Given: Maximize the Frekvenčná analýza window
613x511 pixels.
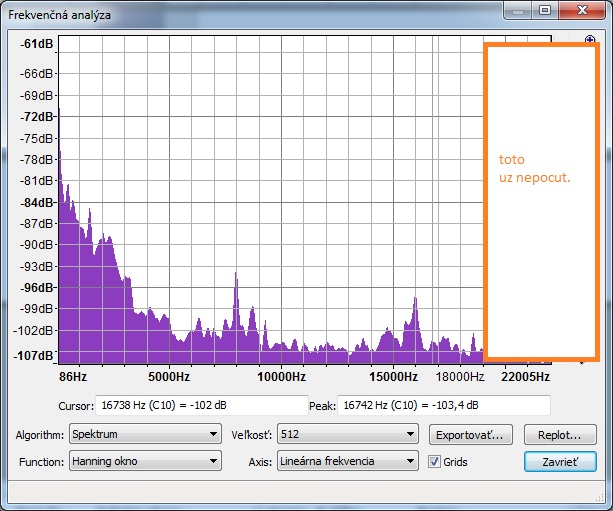Looking at the screenshot, I should (546, 10).
